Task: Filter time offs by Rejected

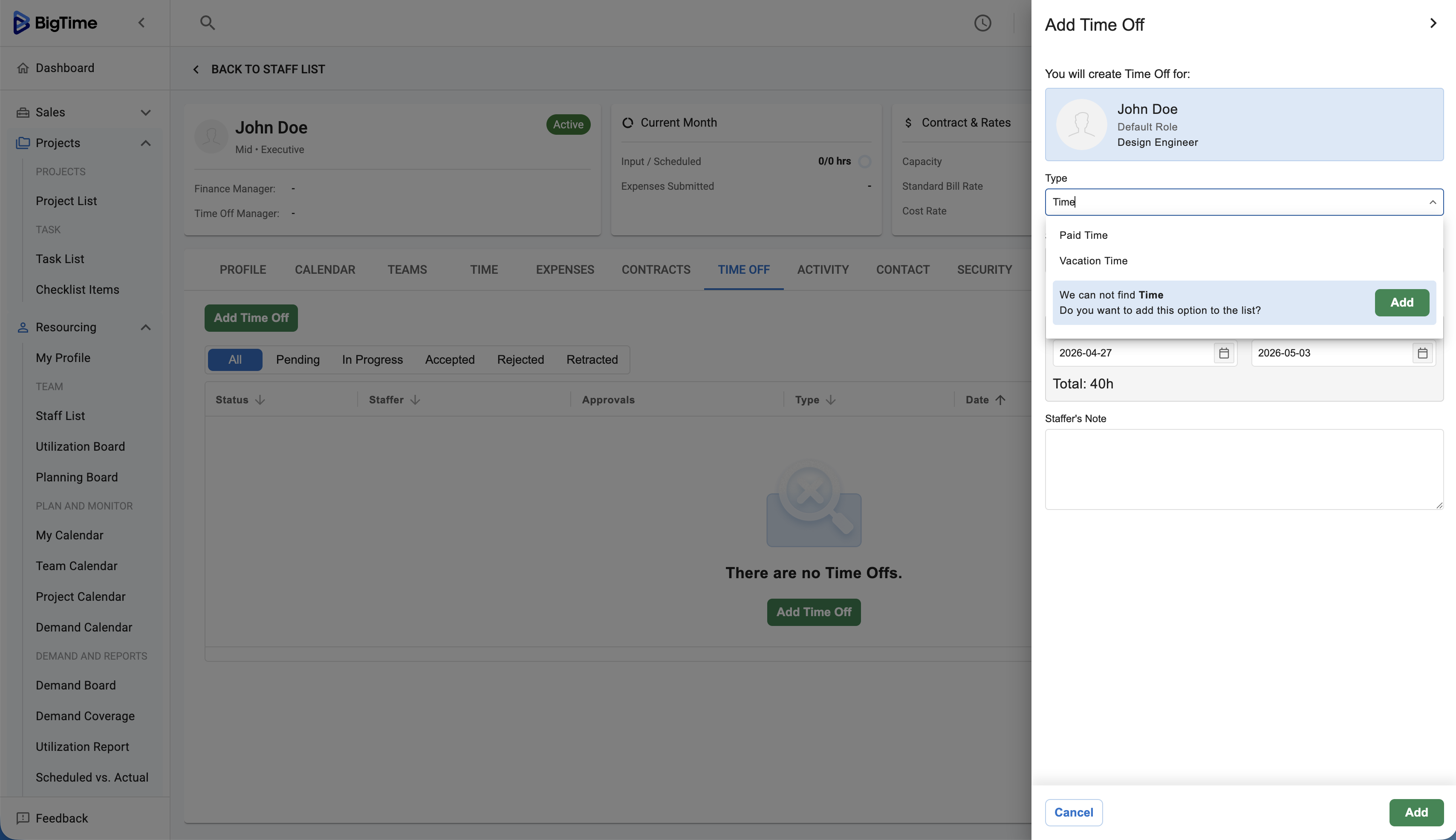Action: pyautogui.click(x=520, y=359)
